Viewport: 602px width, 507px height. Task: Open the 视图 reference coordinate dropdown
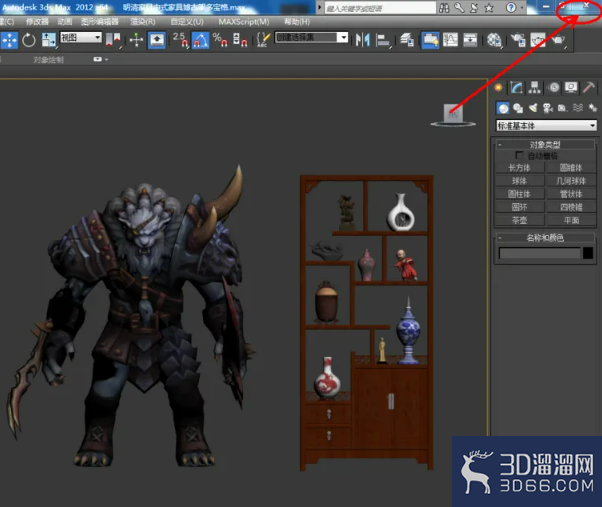(x=81, y=37)
